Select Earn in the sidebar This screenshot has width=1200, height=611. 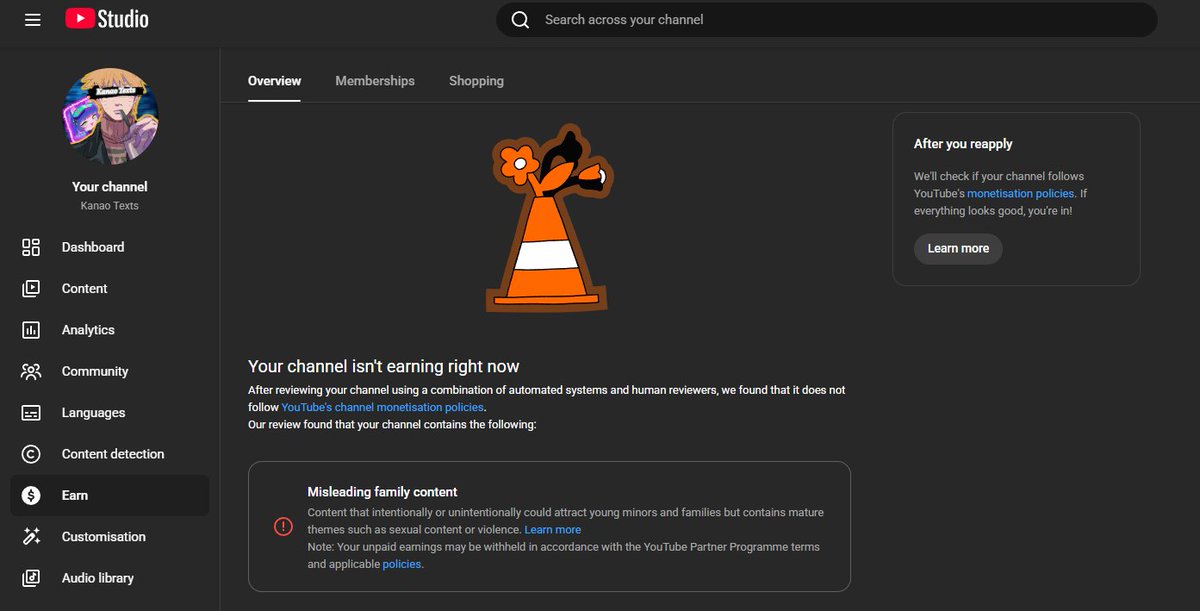tap(110, 495)
